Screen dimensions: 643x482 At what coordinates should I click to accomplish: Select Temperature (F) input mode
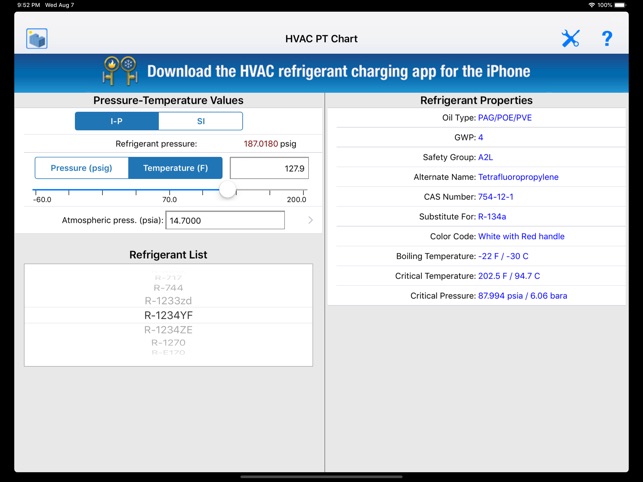coord(176,168)
